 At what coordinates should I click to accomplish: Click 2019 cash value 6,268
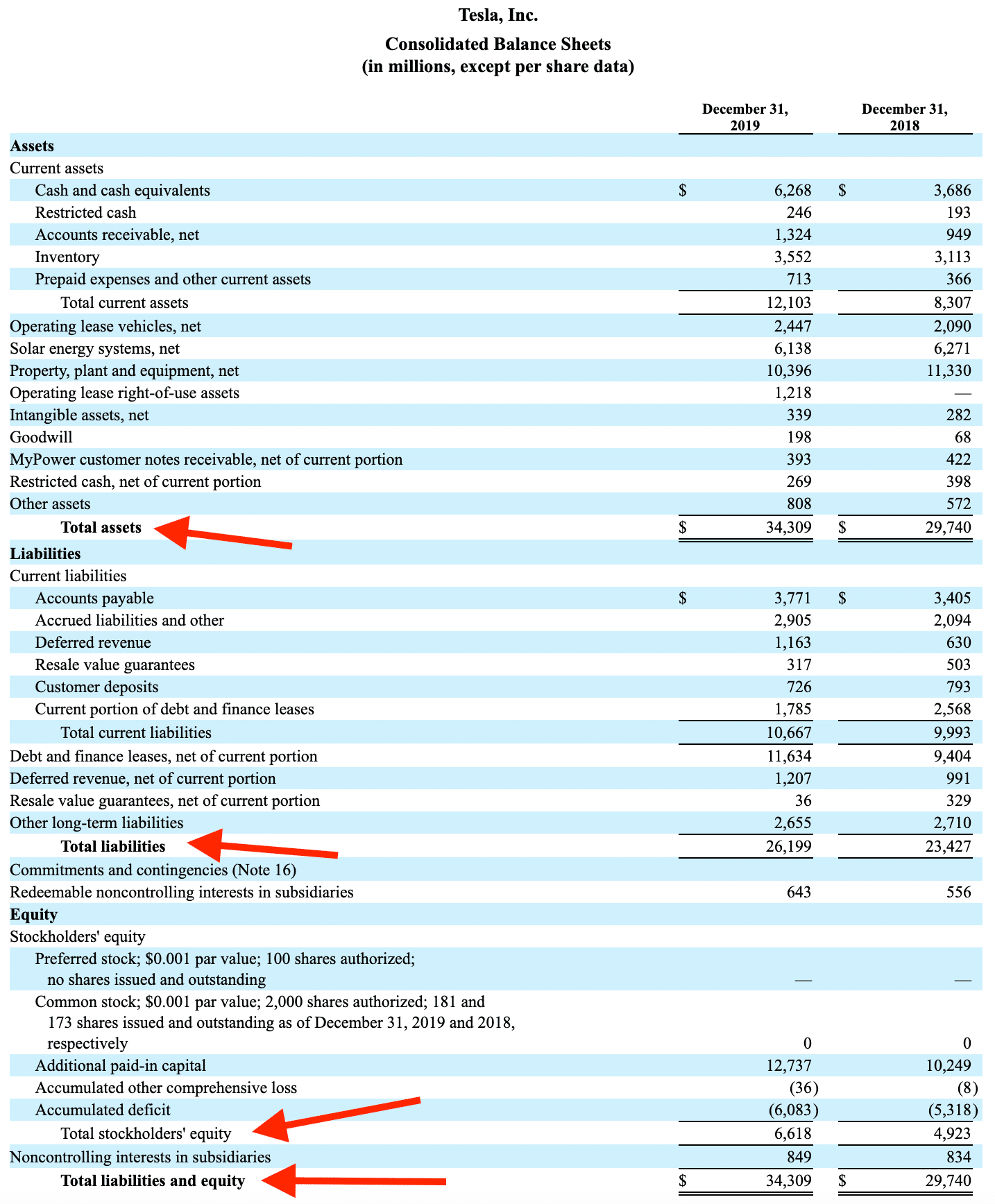point(792,190)
